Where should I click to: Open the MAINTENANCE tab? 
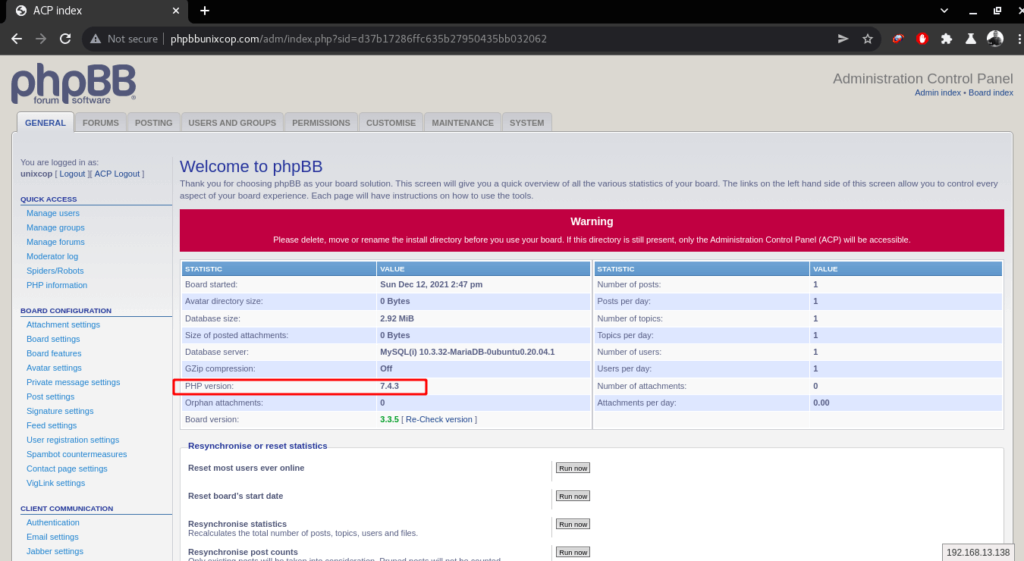pyautogui.click(x=462, y=123)
